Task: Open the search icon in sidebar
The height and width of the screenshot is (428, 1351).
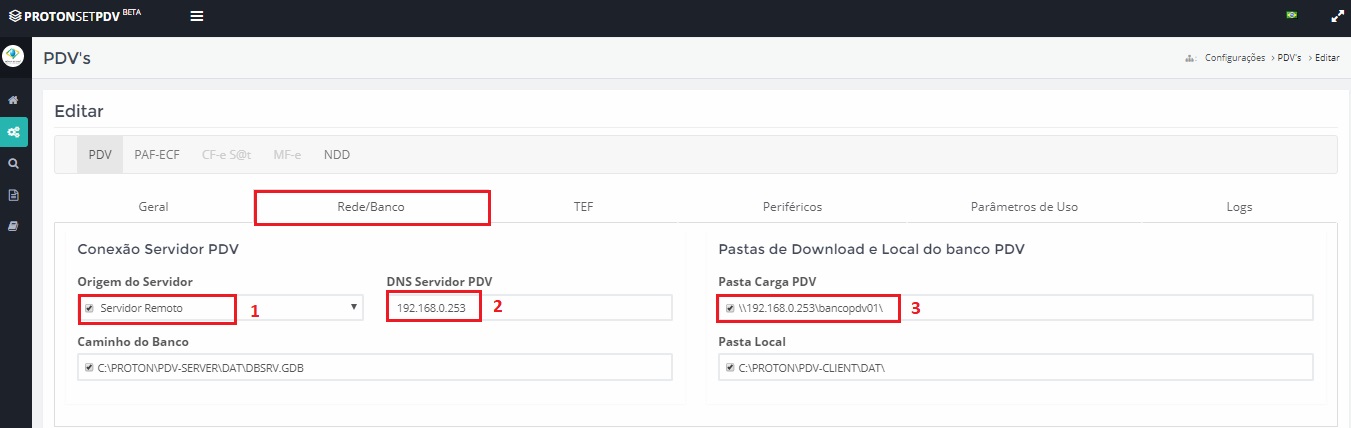Action: [x=14, y=163]
